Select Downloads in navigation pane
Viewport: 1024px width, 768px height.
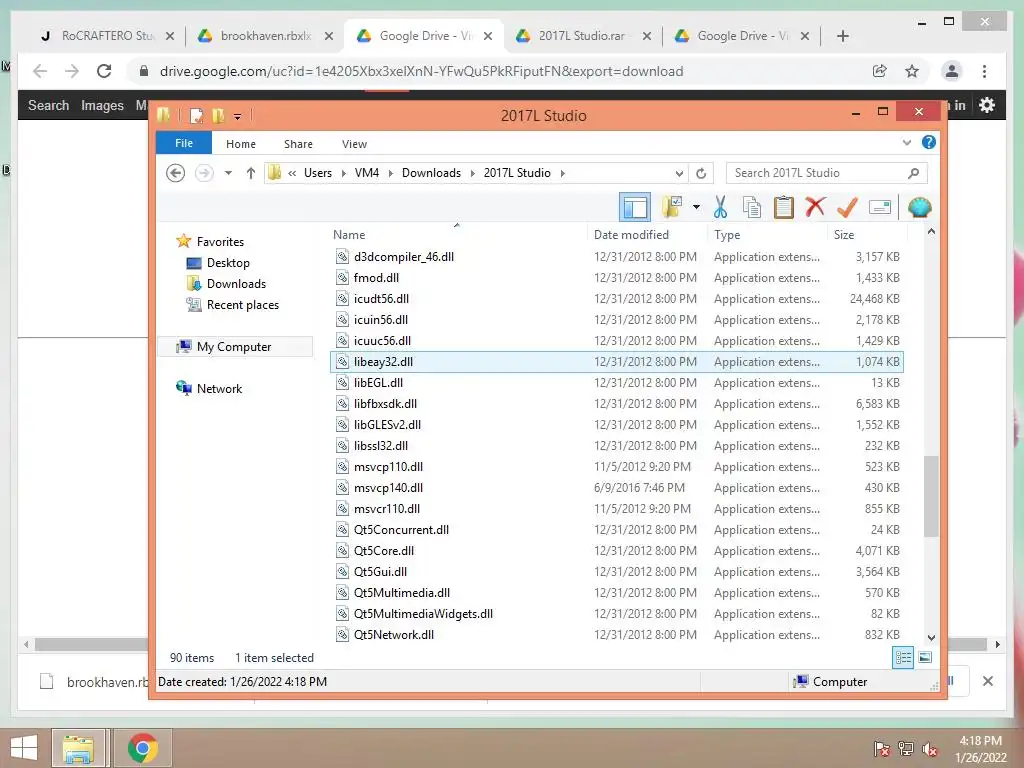236,283
